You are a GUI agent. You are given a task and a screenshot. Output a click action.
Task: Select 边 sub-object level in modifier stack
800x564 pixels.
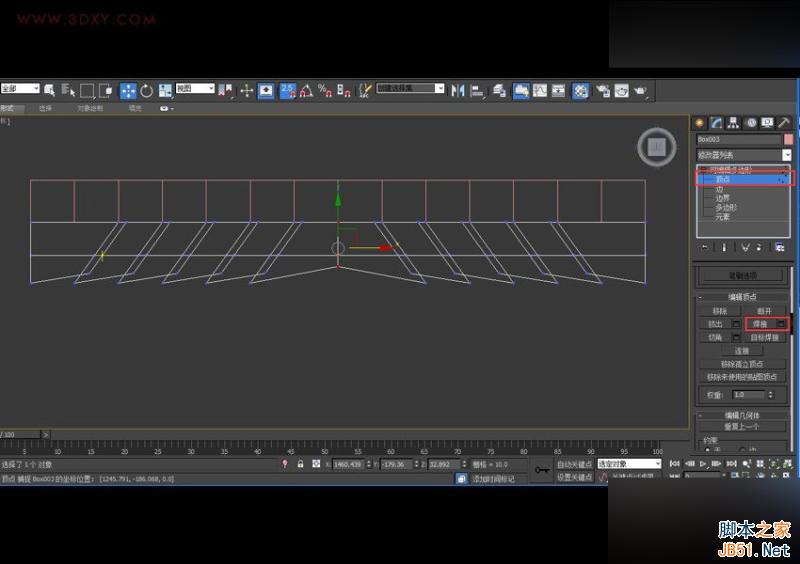point(719,189)
